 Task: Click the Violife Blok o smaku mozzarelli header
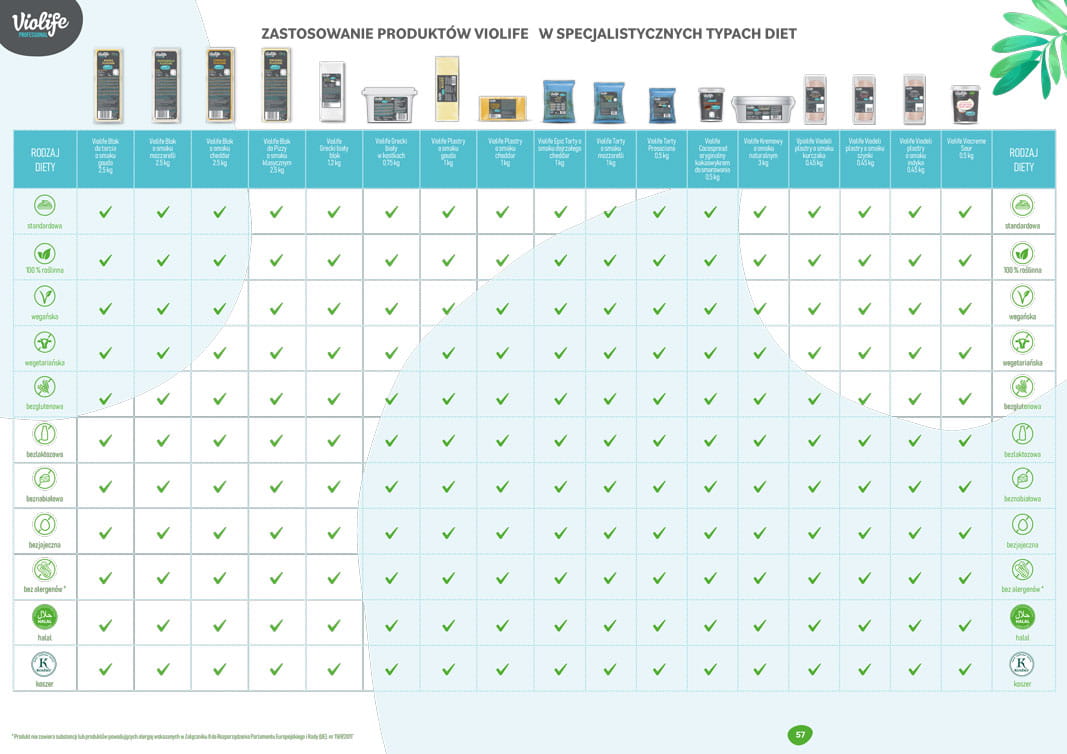pos(163,150)
